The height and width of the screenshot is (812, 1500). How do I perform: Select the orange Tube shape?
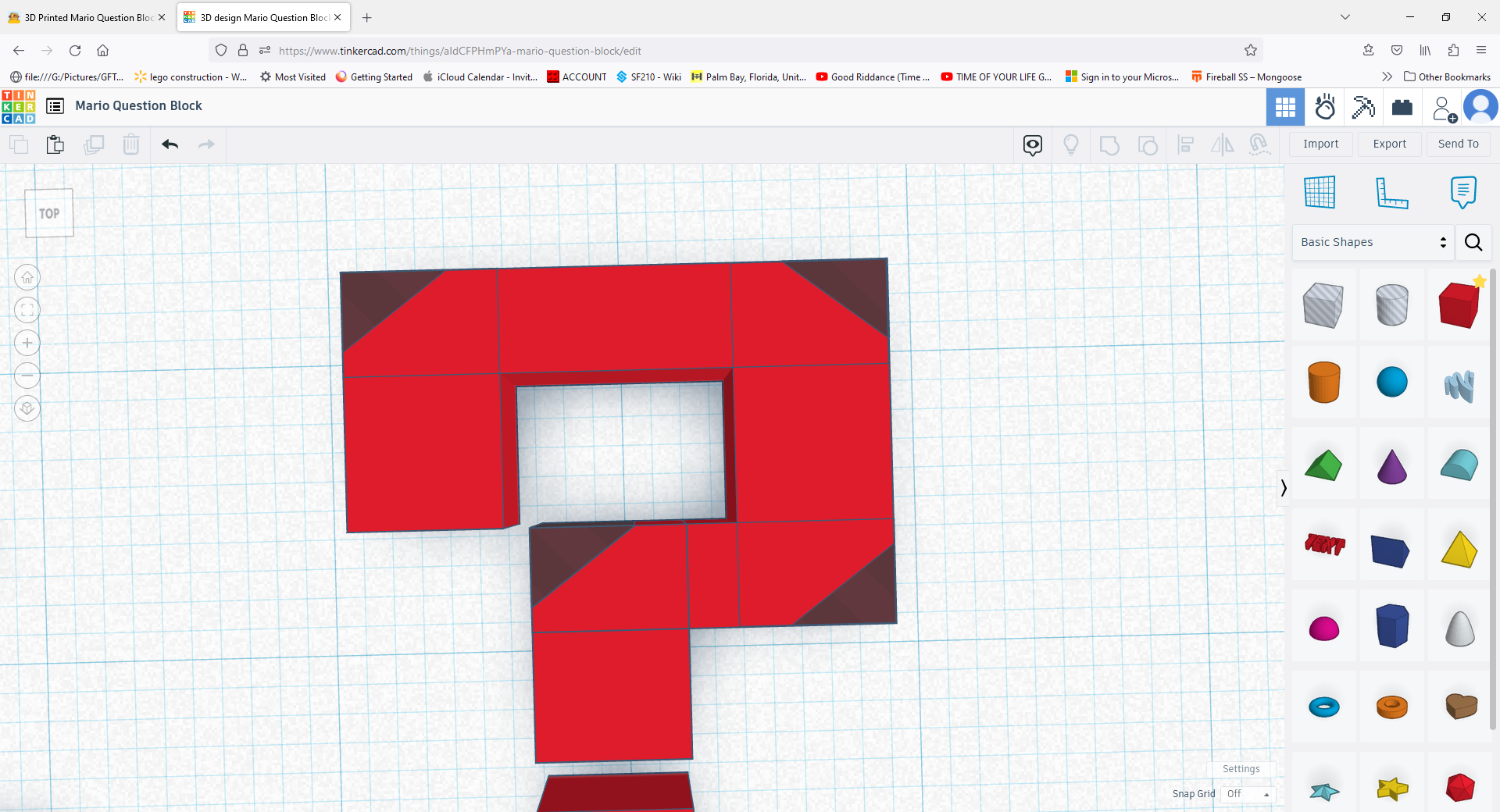[x=1391, y=707]
